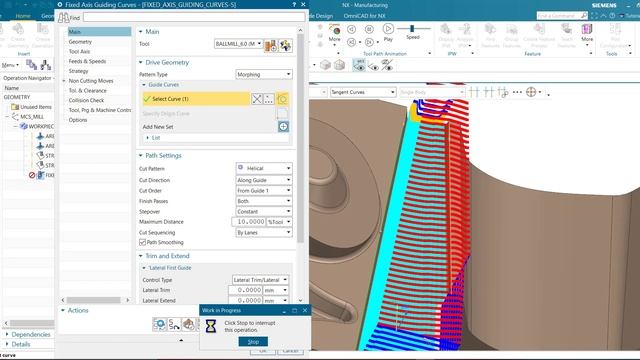Image resolution: width=640 pixels, height=360 pixels.
Task: Open the Stepover Constant dropdown
Action: (264, 211)
